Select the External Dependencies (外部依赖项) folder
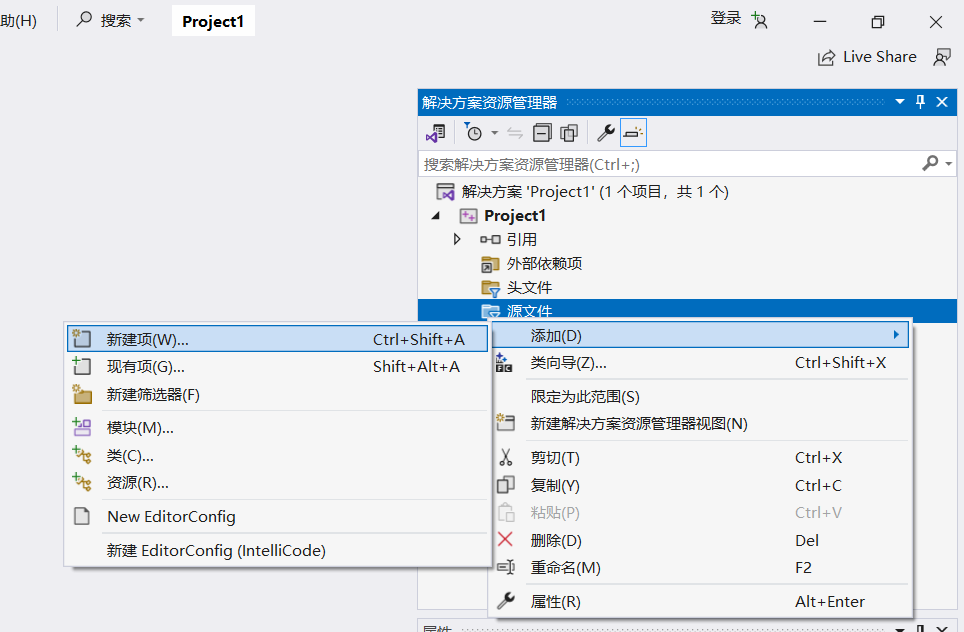Viewport: 964px width, 632px height. tap(543, 264)
